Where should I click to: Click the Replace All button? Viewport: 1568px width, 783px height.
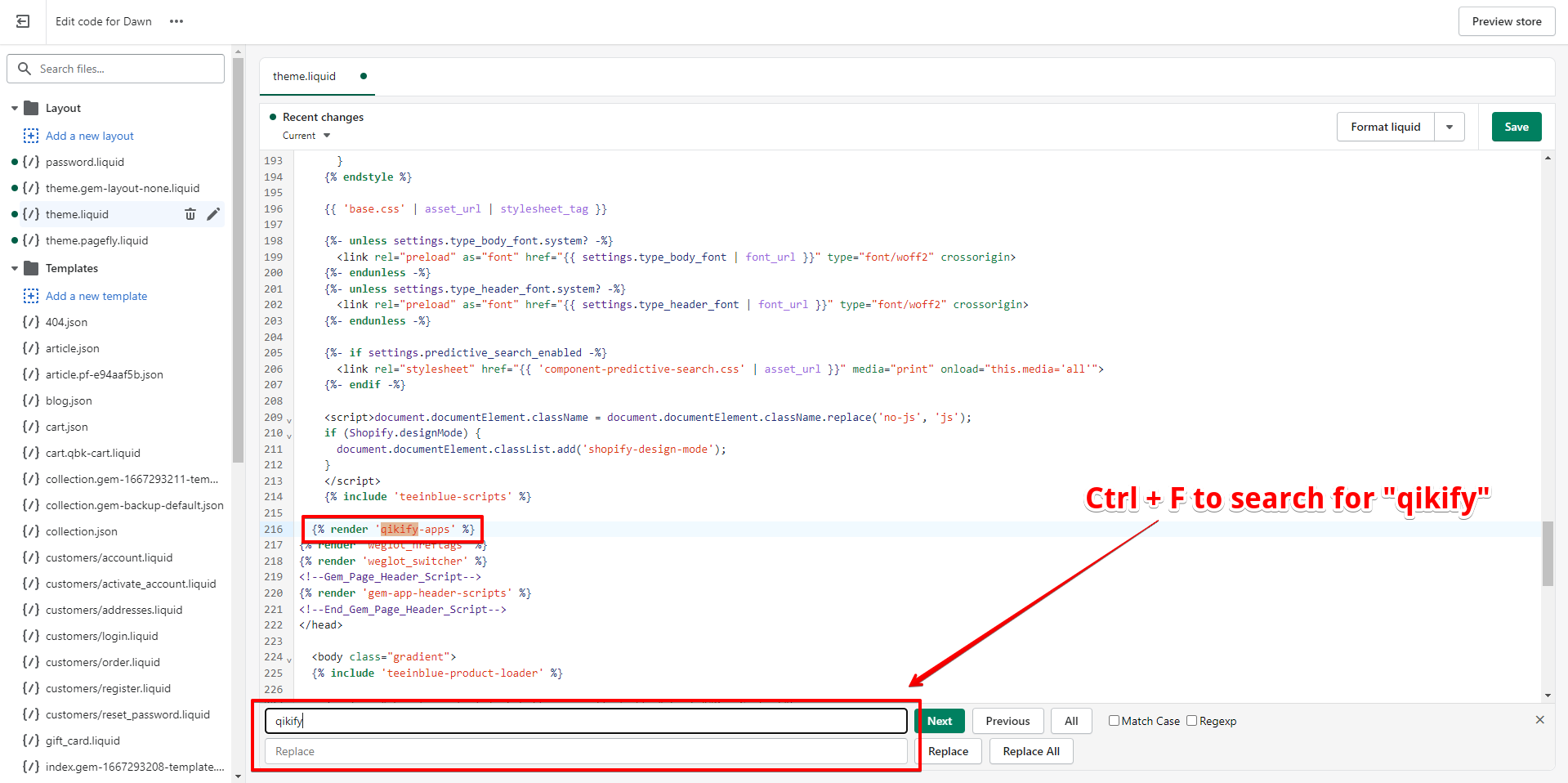(x=1031, y=751)
